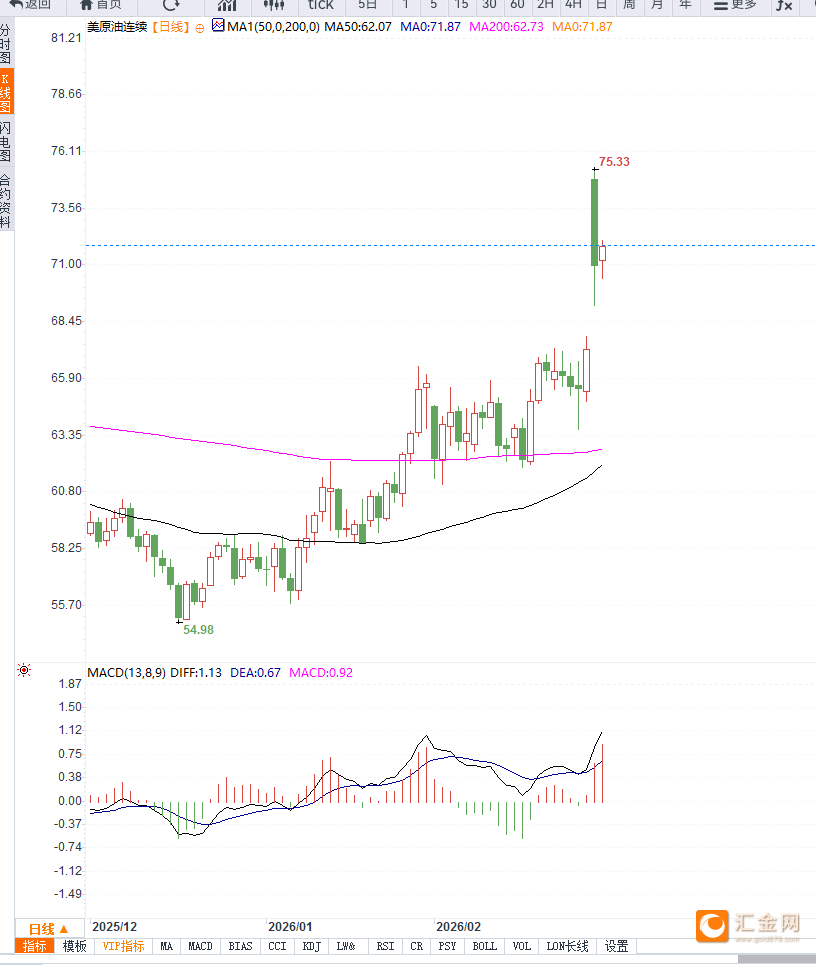Click the 2026/02 date axis label
This screenshot has height=965, width=816.
pos(458,927)
